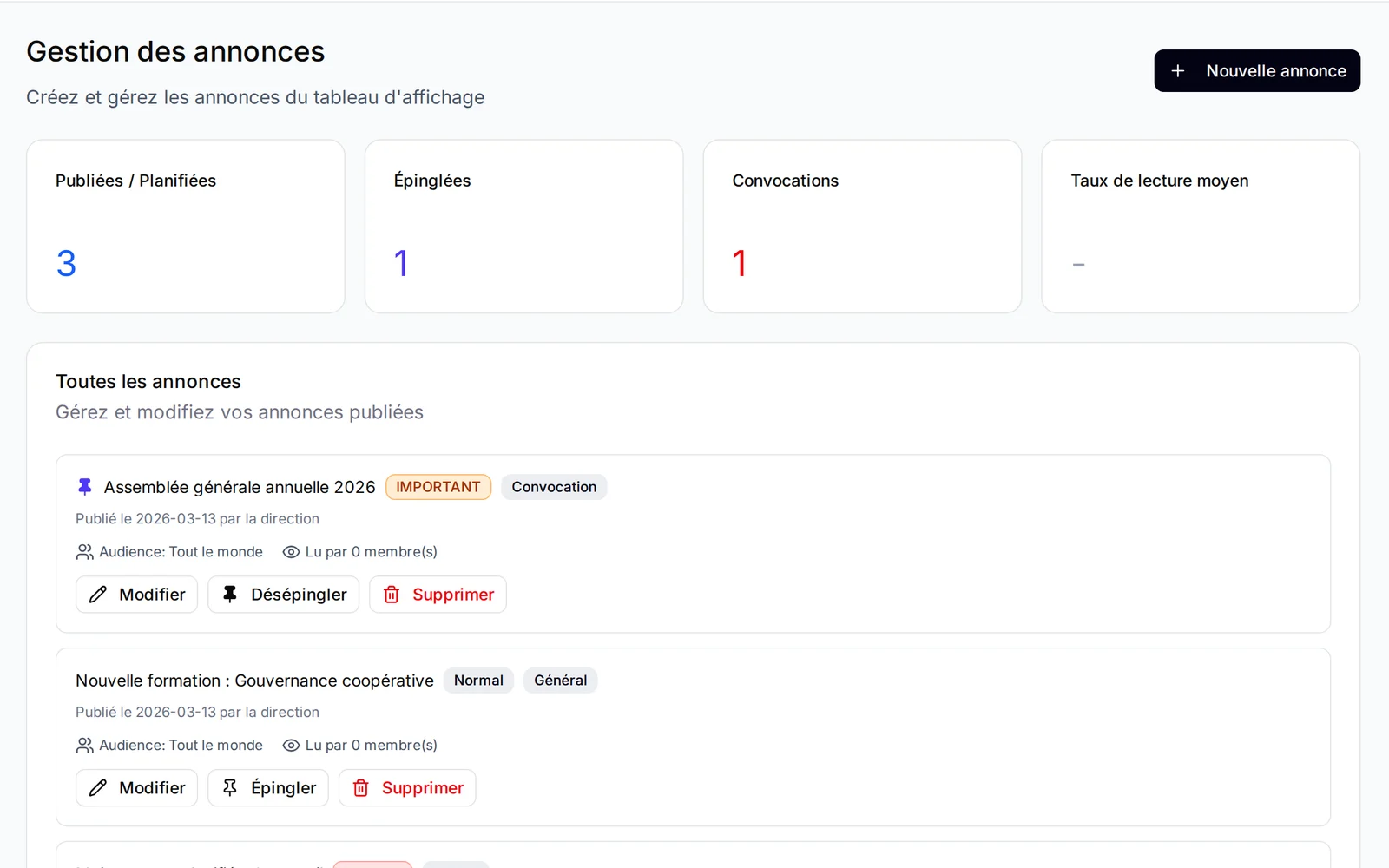Click trash icon for the Assemblée générale announcement
1389x868 pixels.
coord(392,595)
